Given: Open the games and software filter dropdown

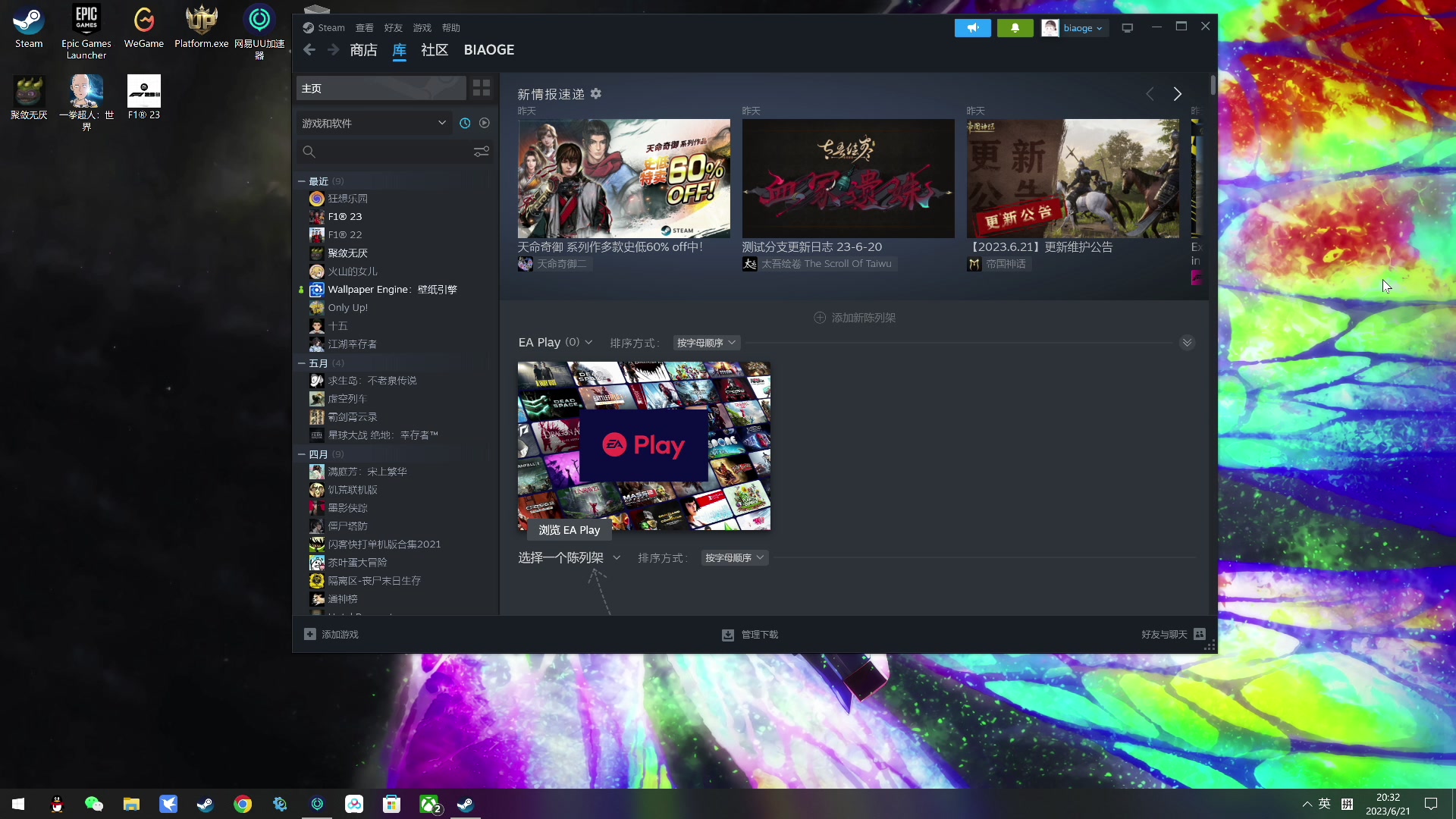Looking at the screenshot, I should coord(374,123).
